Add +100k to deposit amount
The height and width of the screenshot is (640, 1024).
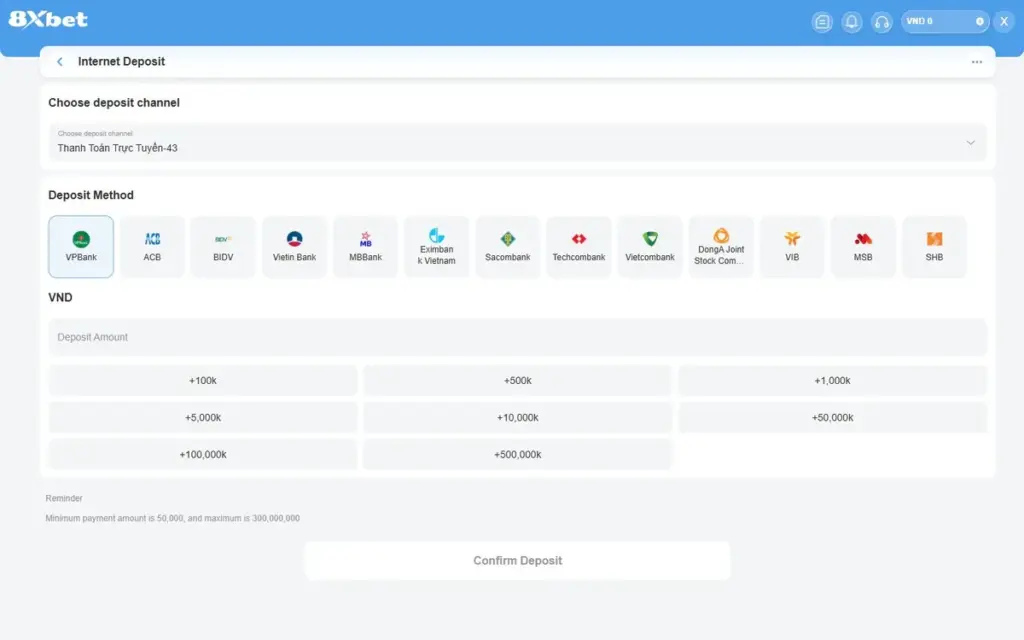(x=203, y=381)
